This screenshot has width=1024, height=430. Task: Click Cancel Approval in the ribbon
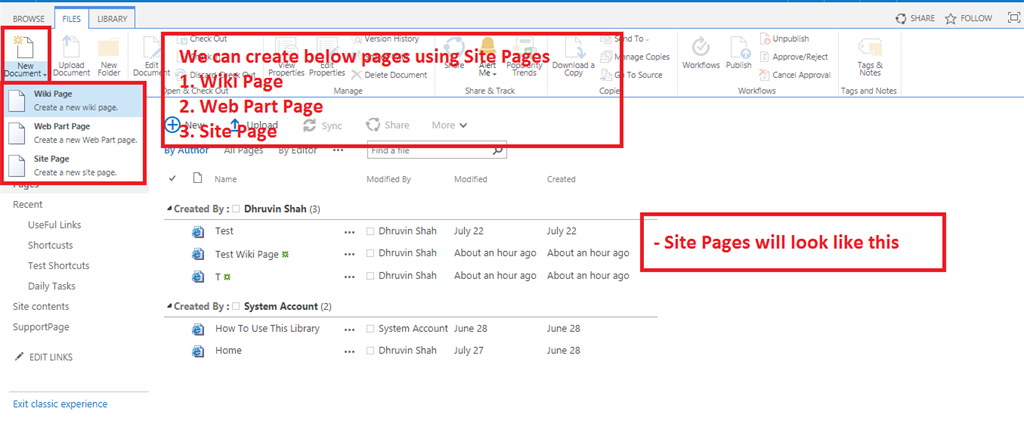pyautogui.click(x=795, y=74)
